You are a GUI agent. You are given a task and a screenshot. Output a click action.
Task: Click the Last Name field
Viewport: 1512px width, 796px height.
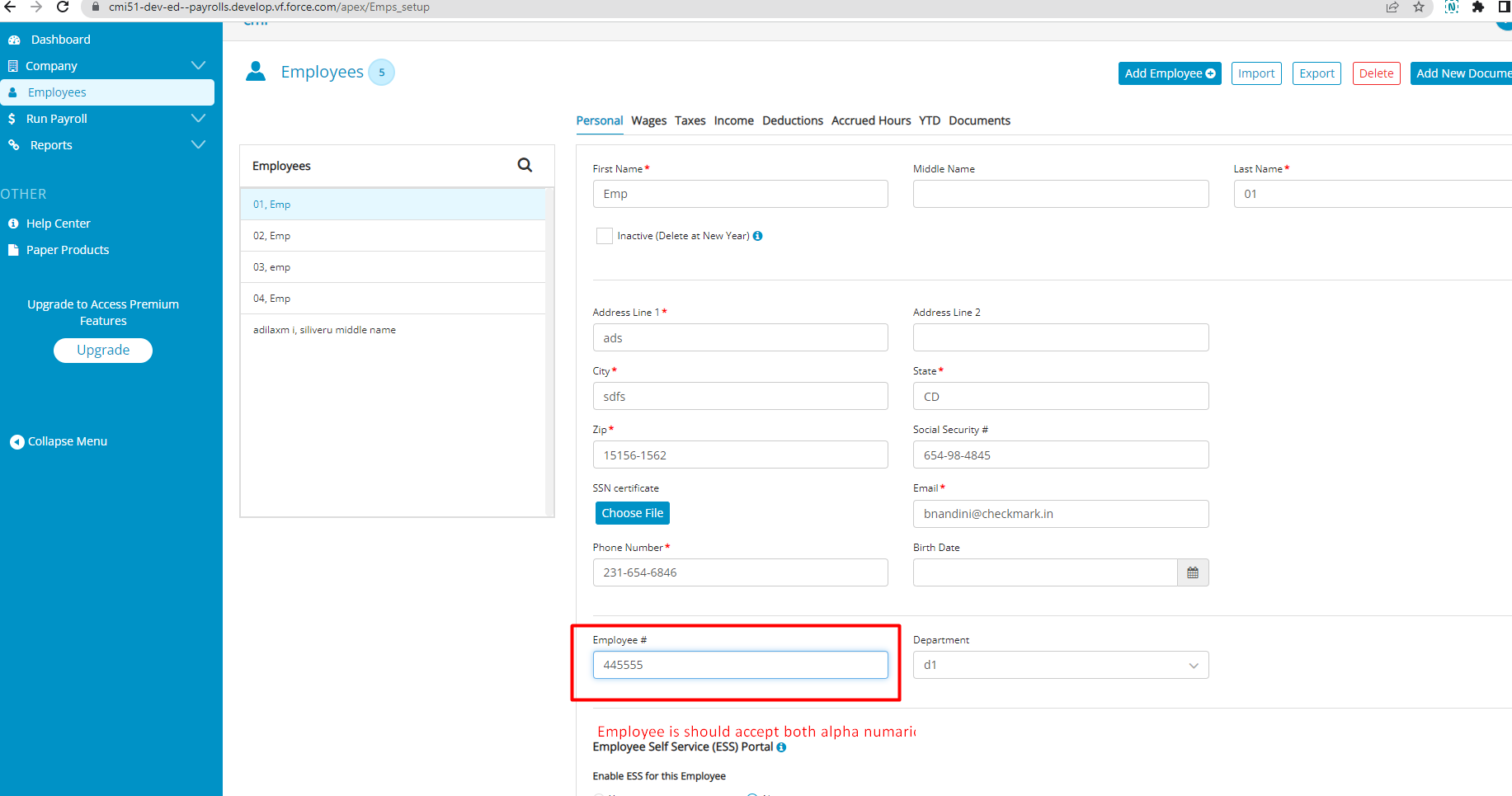click(1373, 194)
